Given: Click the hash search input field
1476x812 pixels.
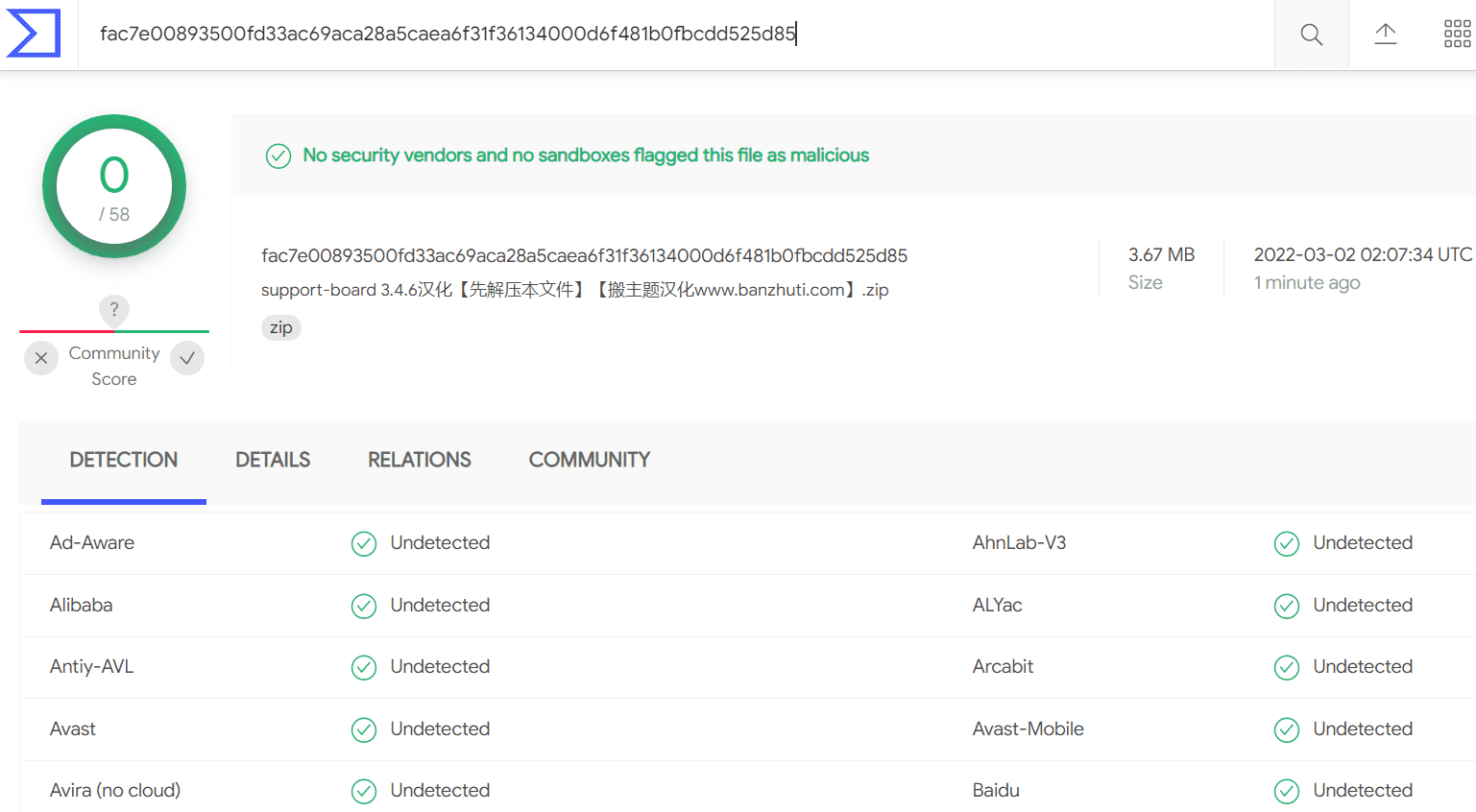Looking at the screenshot, I should click(676, 35).
